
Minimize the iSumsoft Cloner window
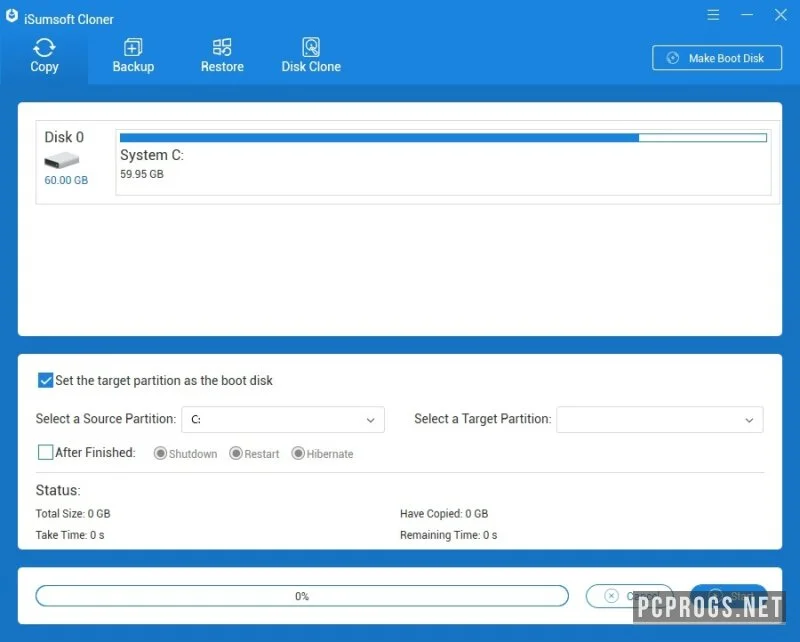pos(746,15)
